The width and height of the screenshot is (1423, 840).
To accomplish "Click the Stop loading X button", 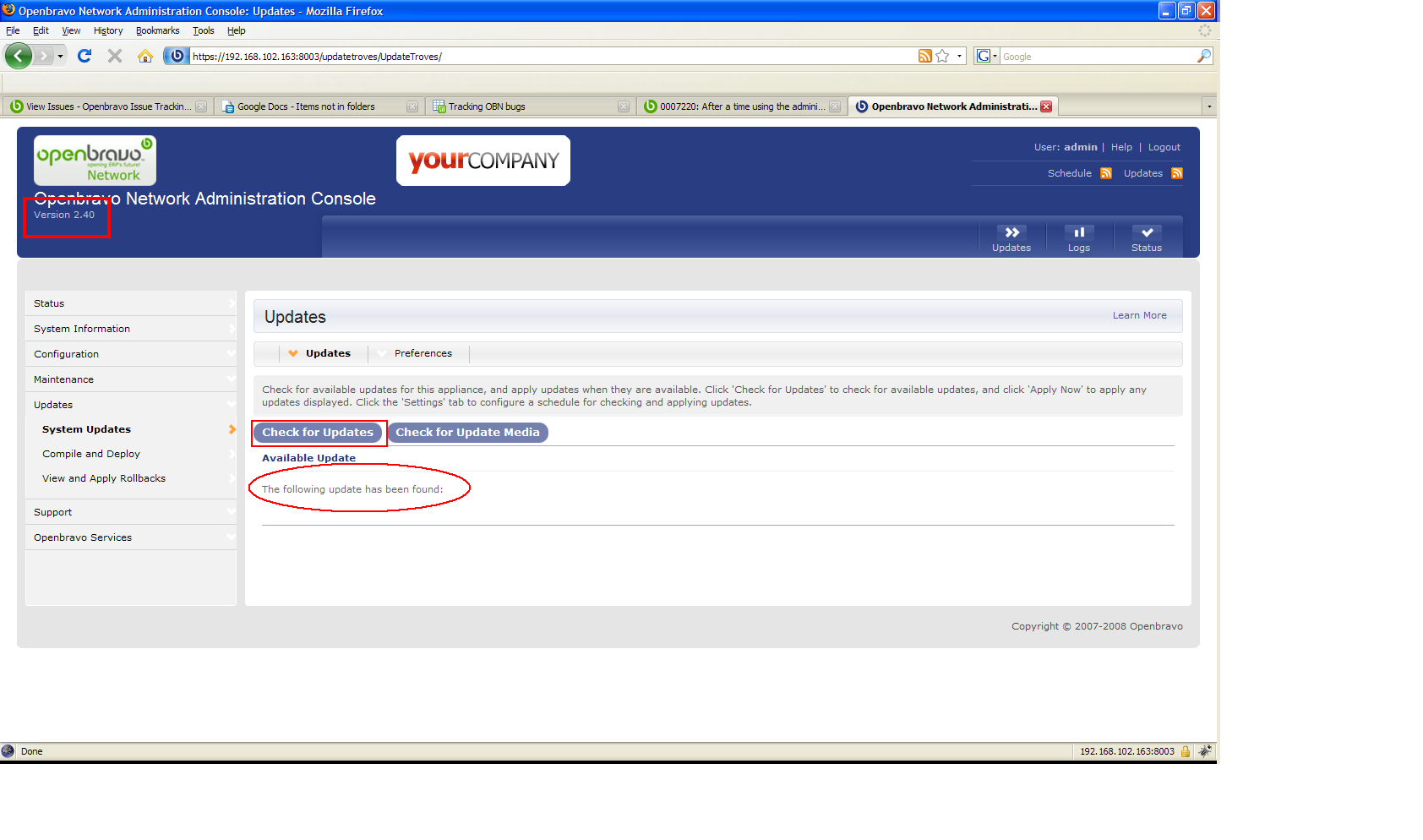I will pyautogui.click(x=115, y=56).
